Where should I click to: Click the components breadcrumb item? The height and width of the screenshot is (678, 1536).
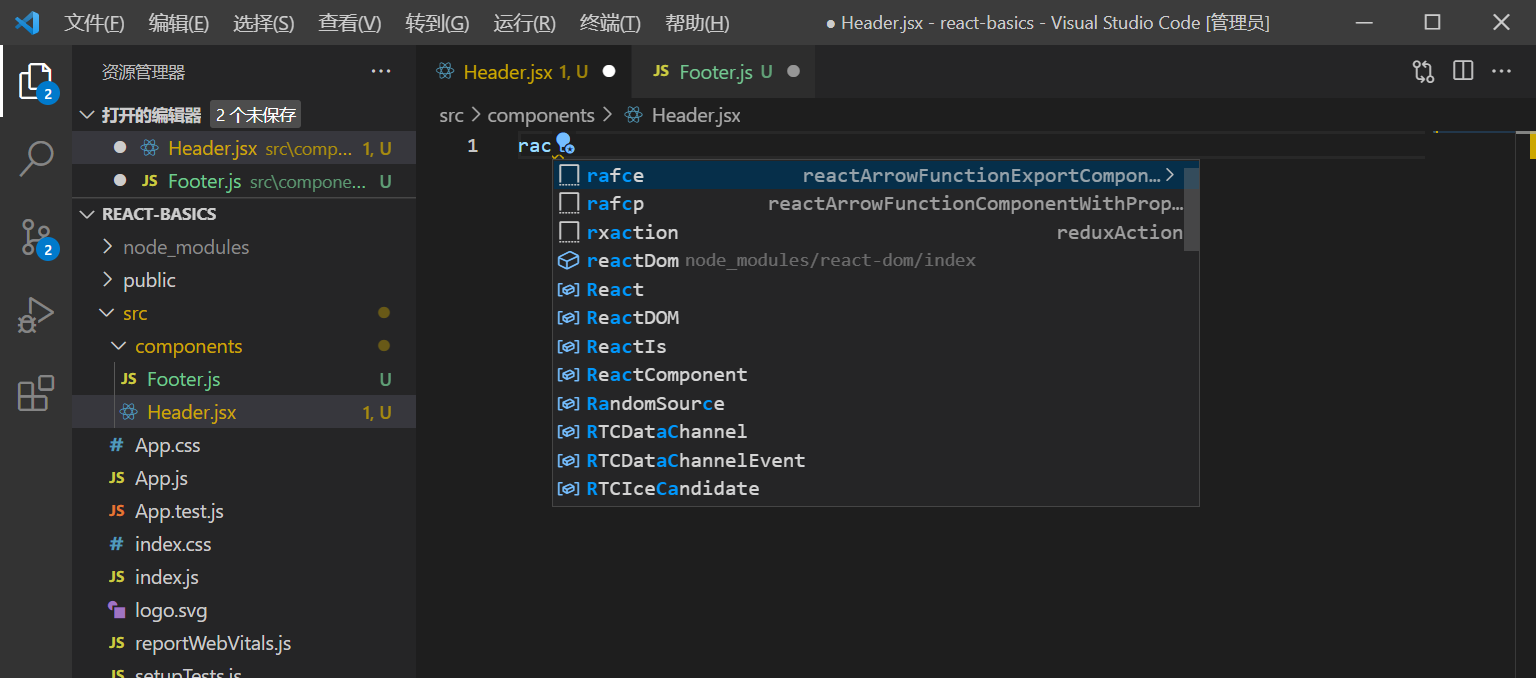pos(541,115)
